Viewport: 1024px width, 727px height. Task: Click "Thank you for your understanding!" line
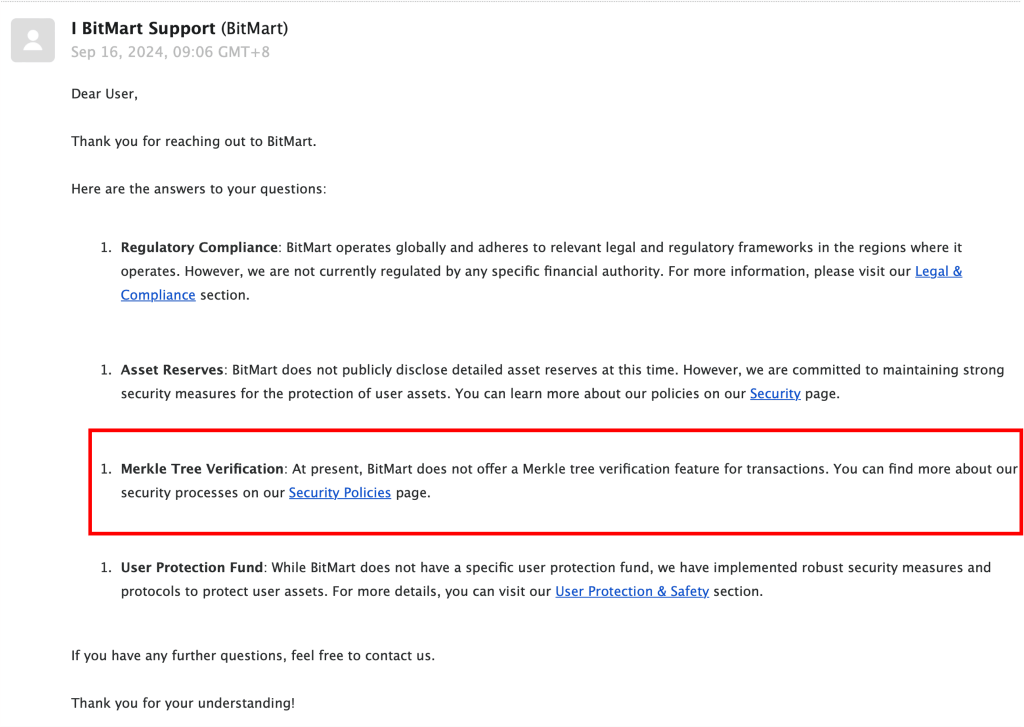[183, 703]
